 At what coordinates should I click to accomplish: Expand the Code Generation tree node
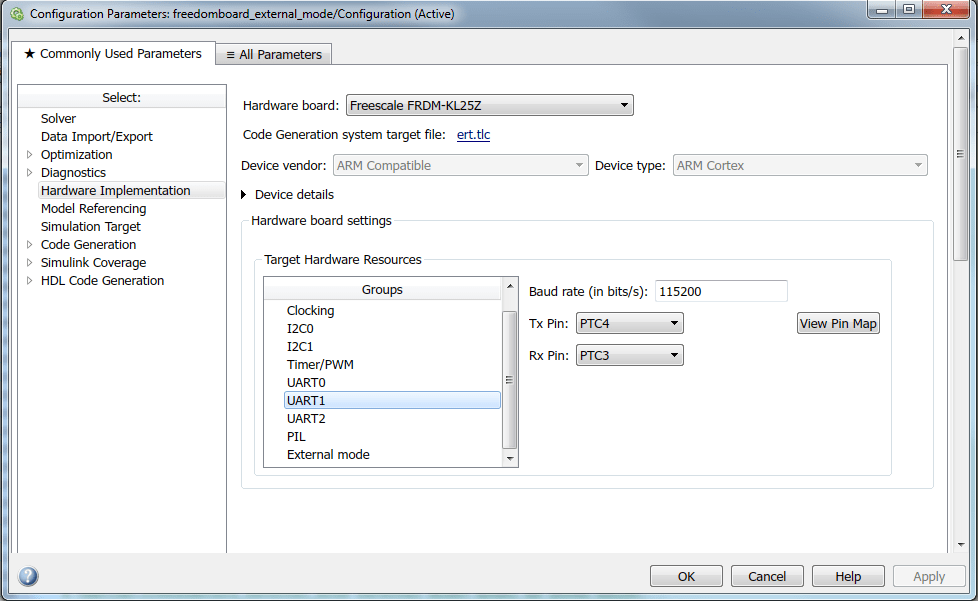click(29, 245)
